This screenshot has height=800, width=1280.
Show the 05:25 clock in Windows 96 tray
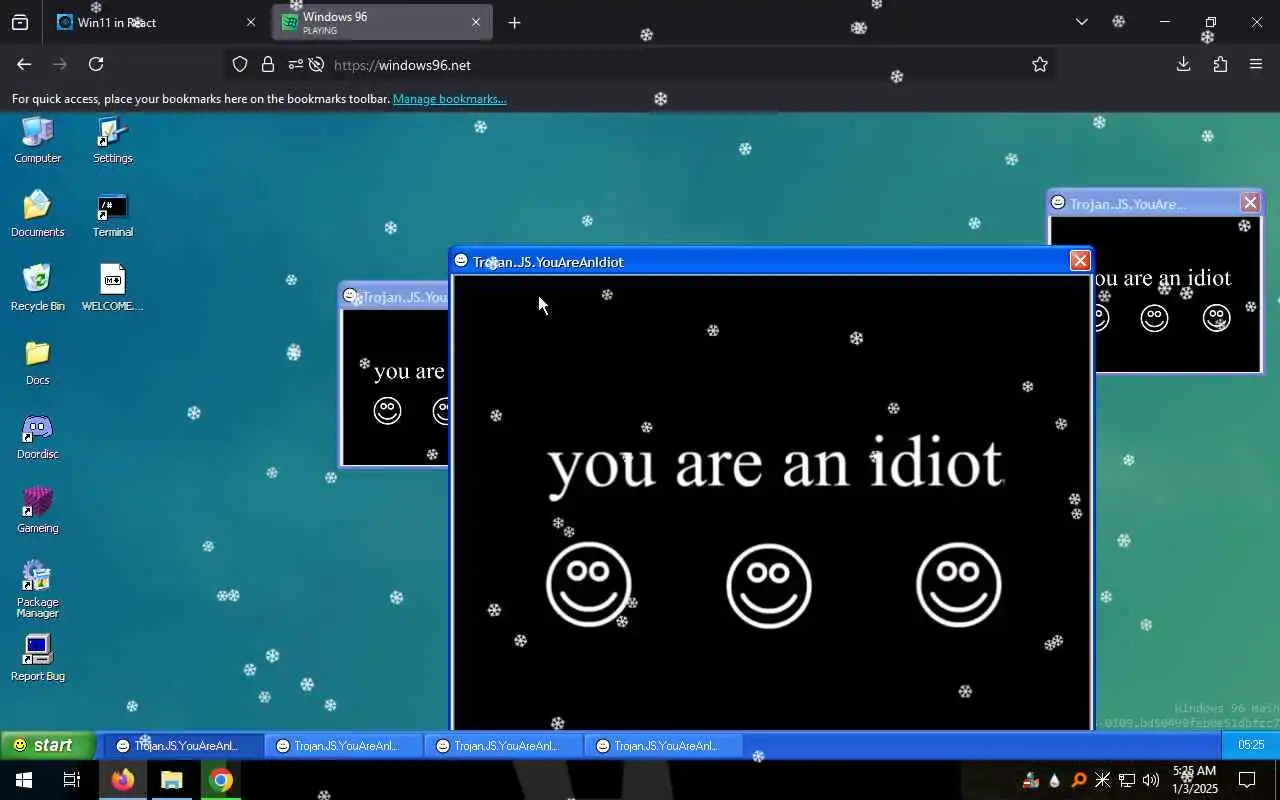[1250, 745]
